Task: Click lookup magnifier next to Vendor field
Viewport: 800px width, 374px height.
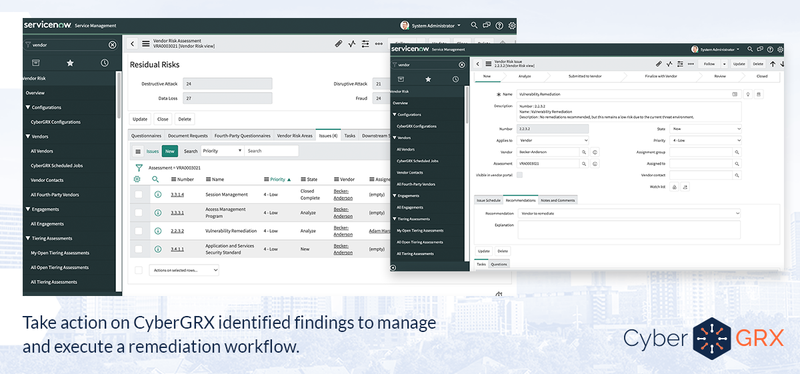Action: (x=584, y=152)
